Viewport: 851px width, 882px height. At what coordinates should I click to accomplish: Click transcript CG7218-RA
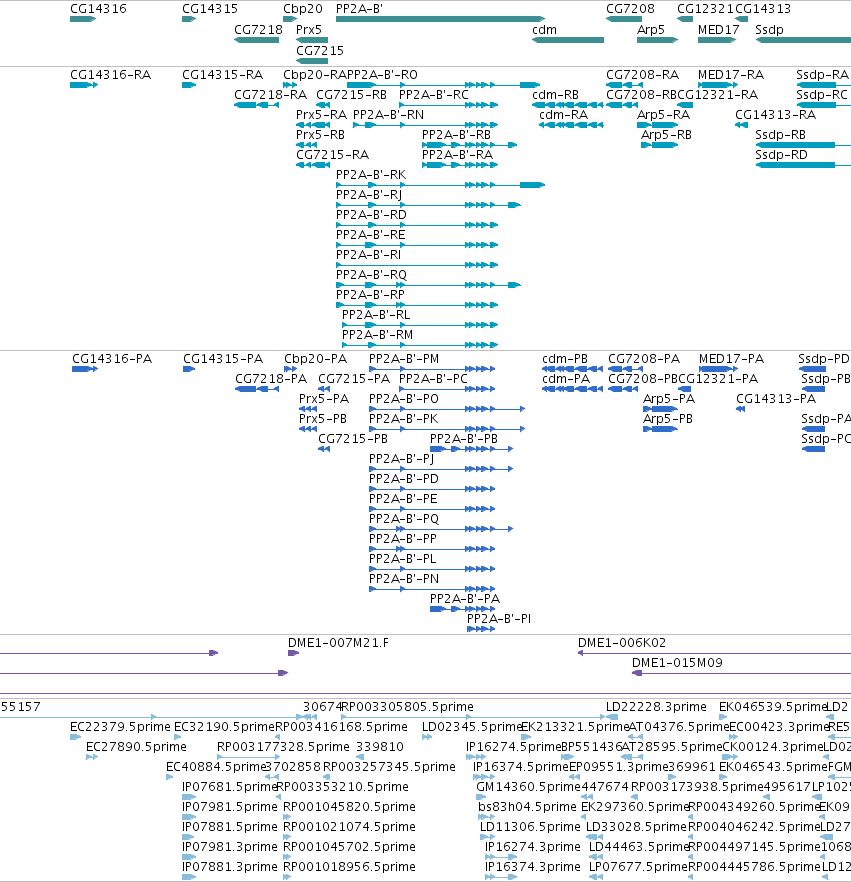tap(256, 105)
